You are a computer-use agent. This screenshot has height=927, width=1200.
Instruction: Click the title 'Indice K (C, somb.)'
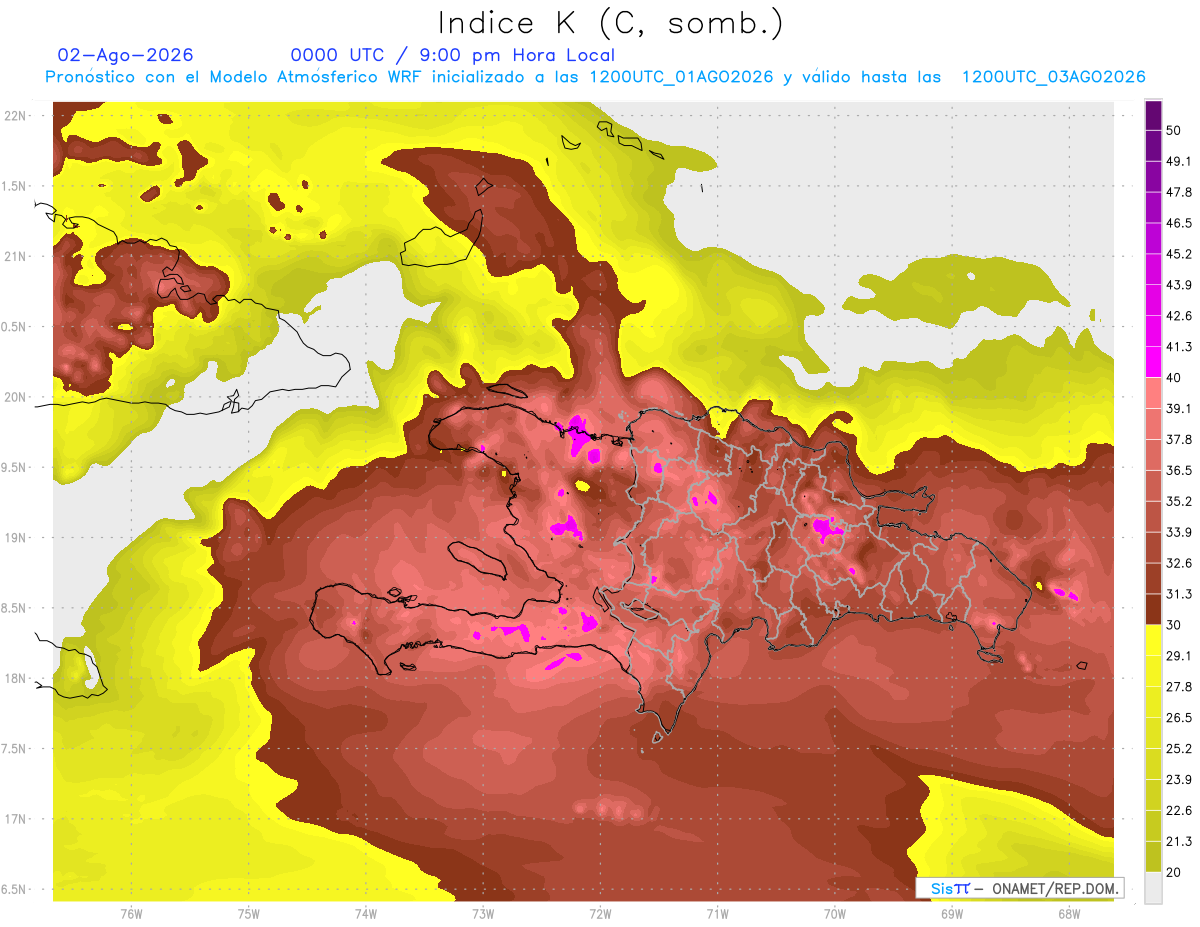610,23
